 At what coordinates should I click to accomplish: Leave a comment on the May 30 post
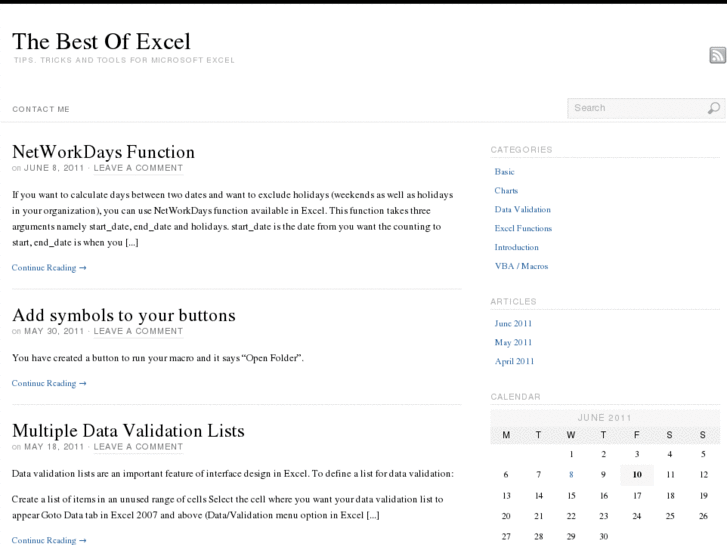138,331
